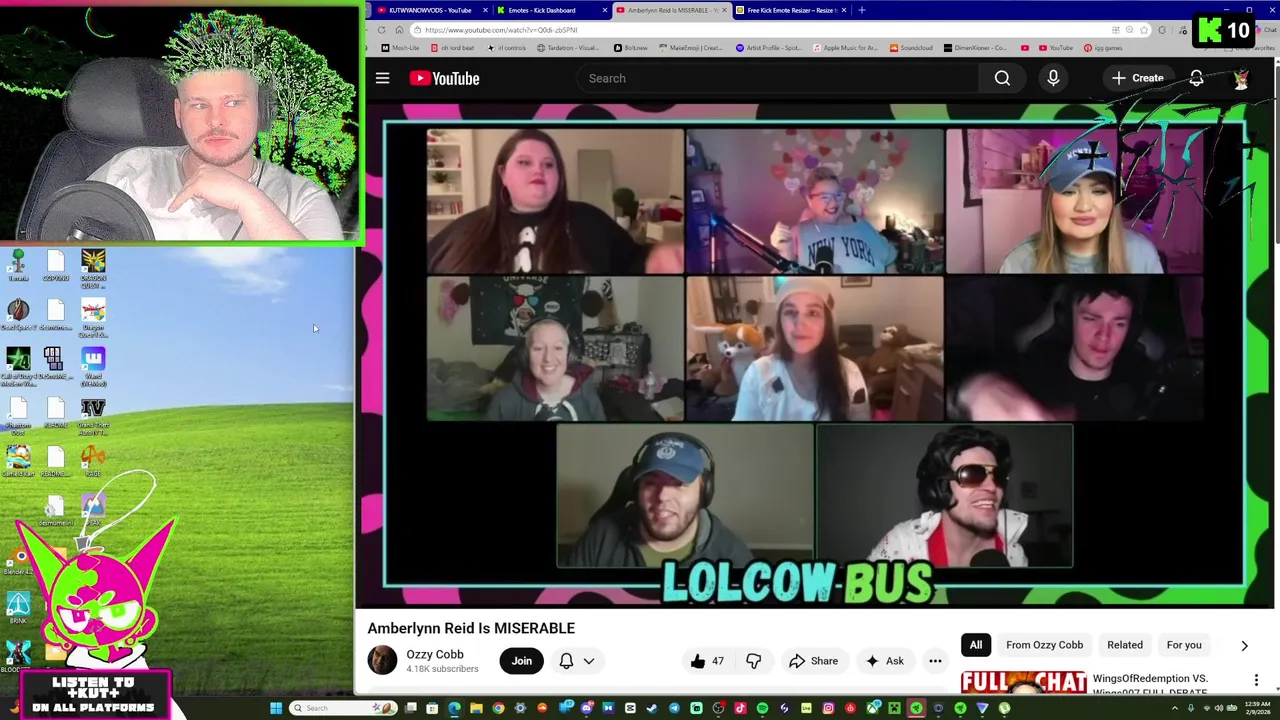Image resolution: width=1280 pixels, height=720 pixels.
Task: Open the Create video menu
Action: [1137, 78]
